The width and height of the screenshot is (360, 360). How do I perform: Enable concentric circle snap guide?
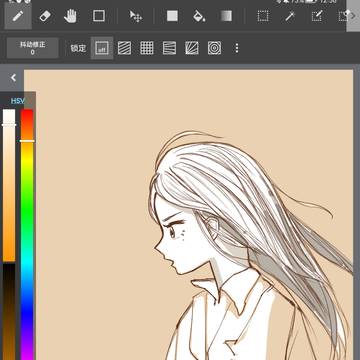[214, 48]
